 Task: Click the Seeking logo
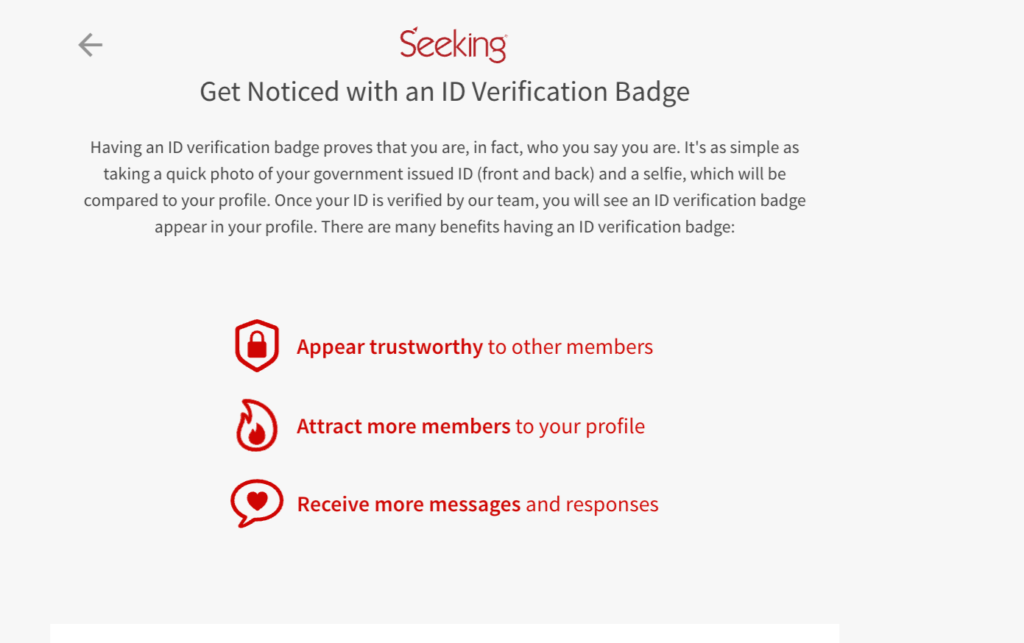[453, 45]
